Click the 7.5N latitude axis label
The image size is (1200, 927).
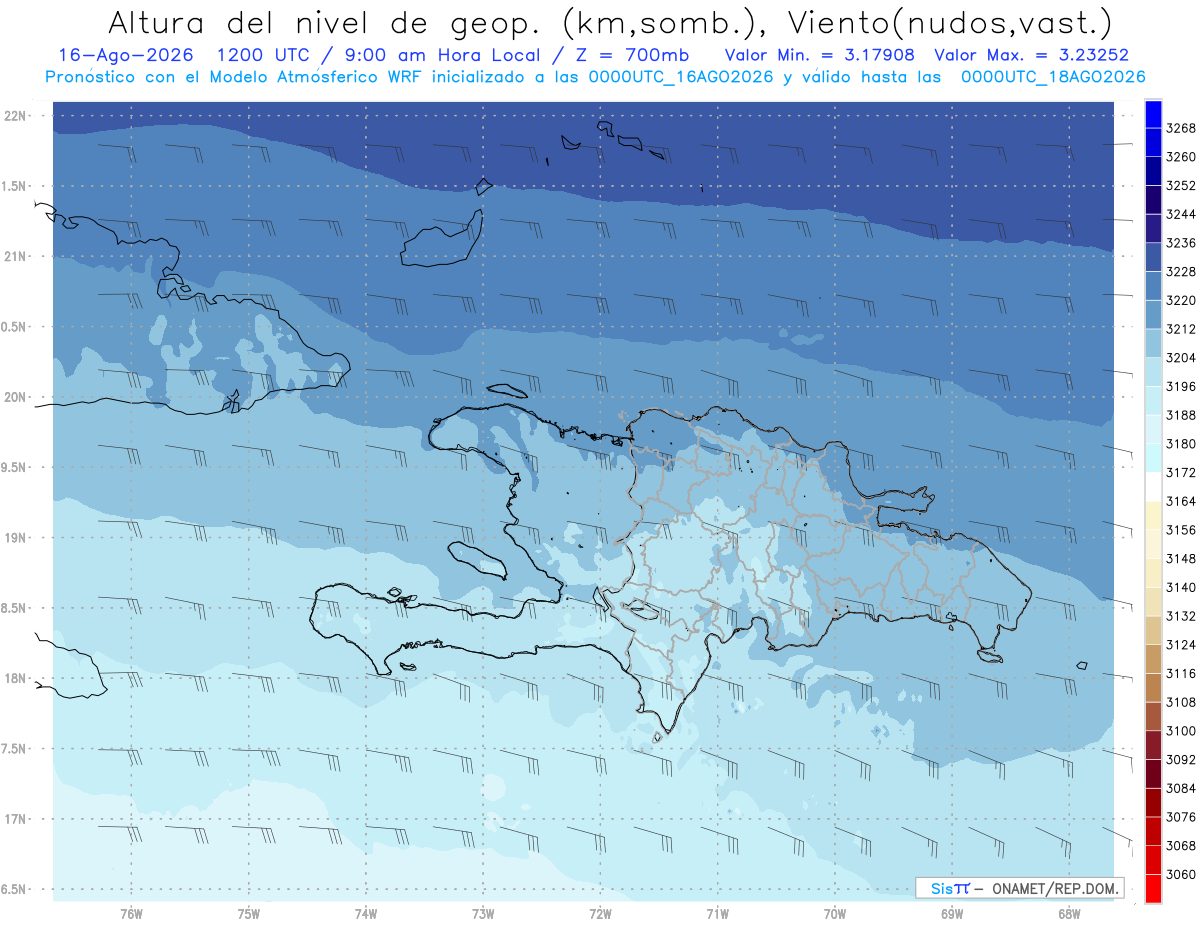point(15,748)
